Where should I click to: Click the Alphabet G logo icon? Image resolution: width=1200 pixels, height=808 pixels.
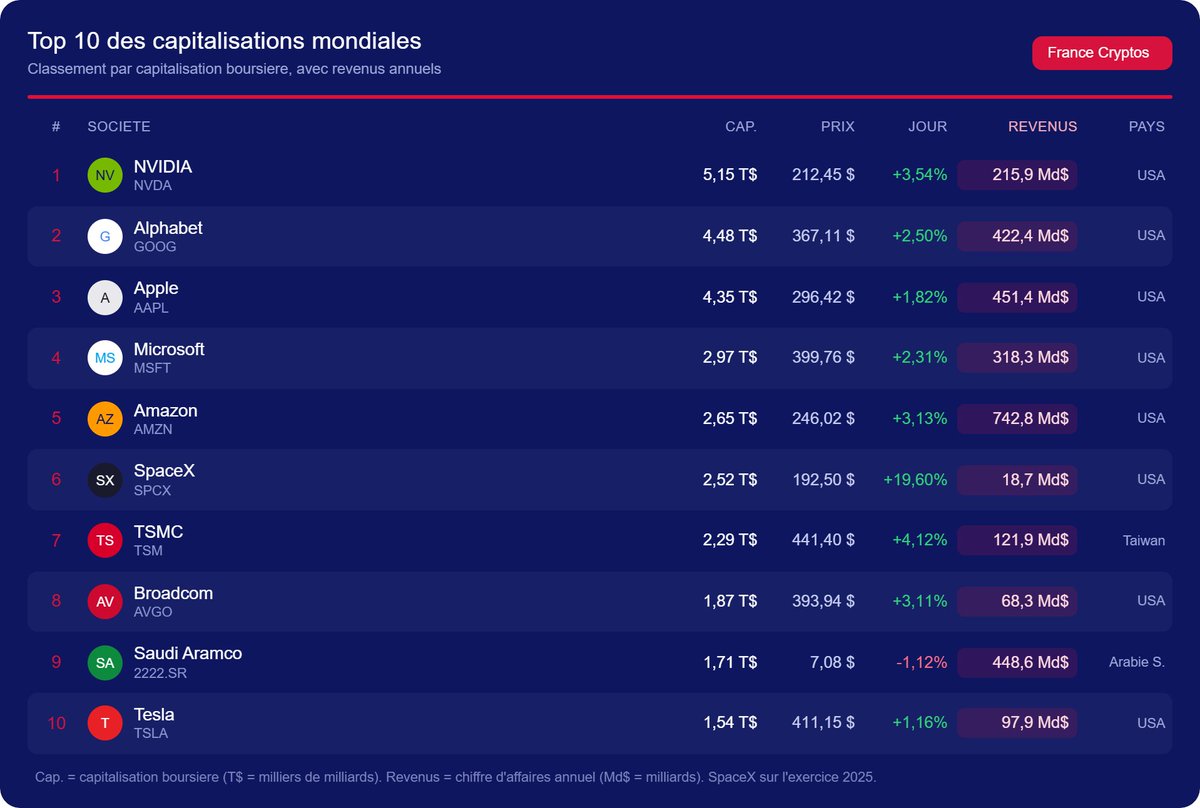pos(105,236)
